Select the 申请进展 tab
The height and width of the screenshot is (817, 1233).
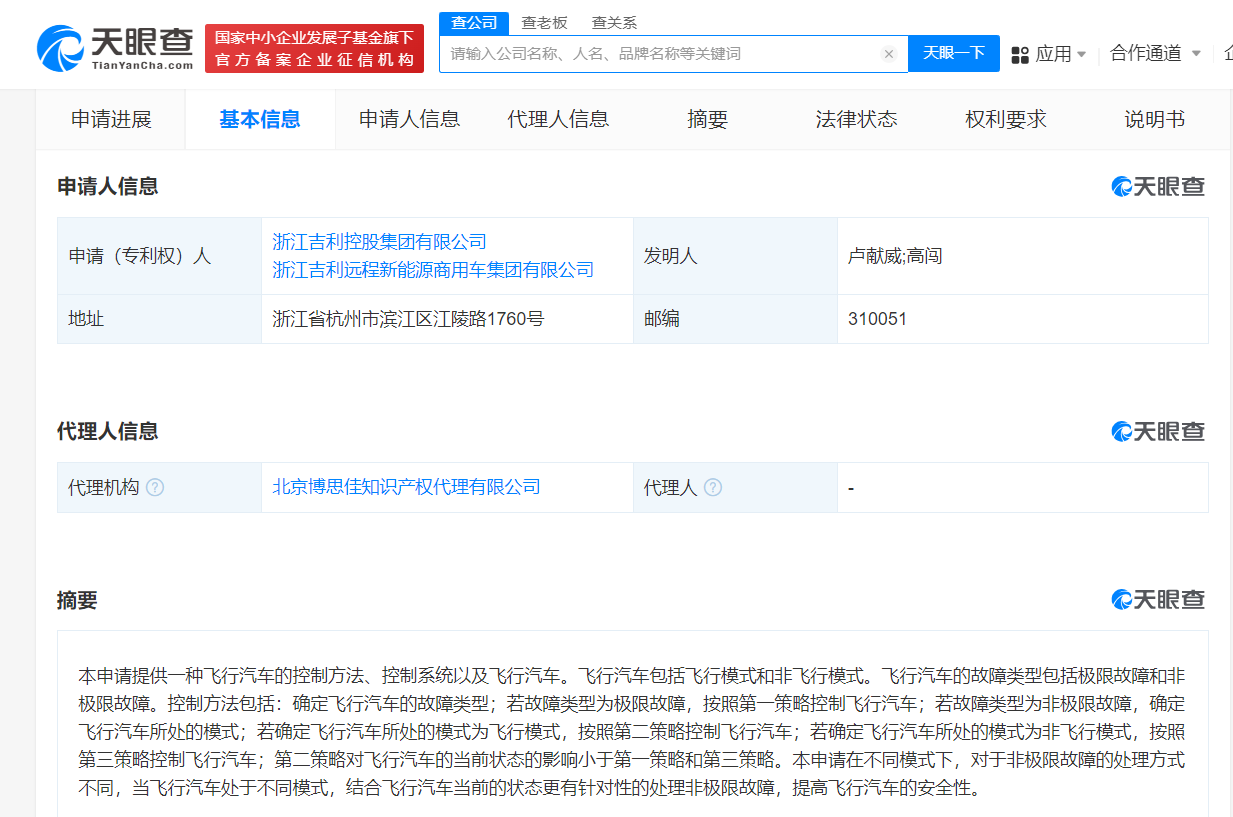pos(110,118)
